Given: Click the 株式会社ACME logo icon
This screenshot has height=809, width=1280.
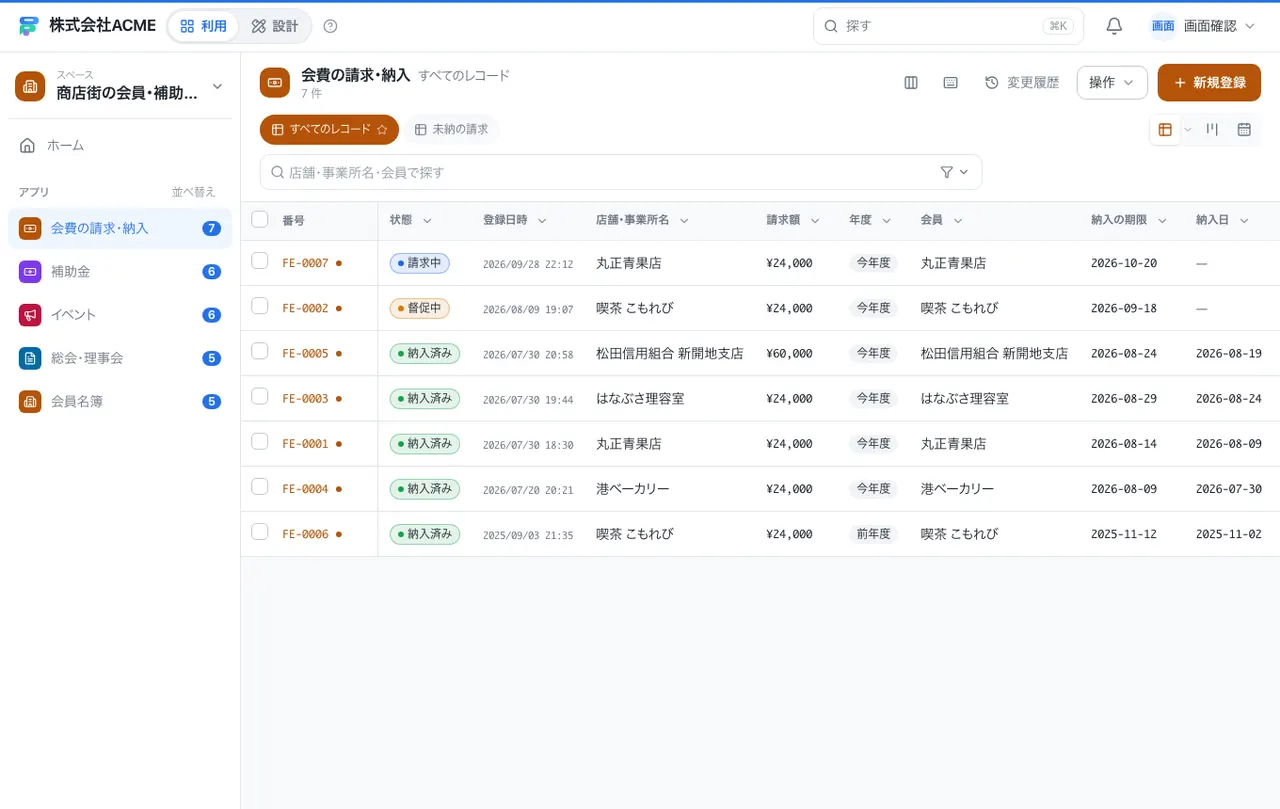Looking at the screenshot, I should tap(28, 26).
